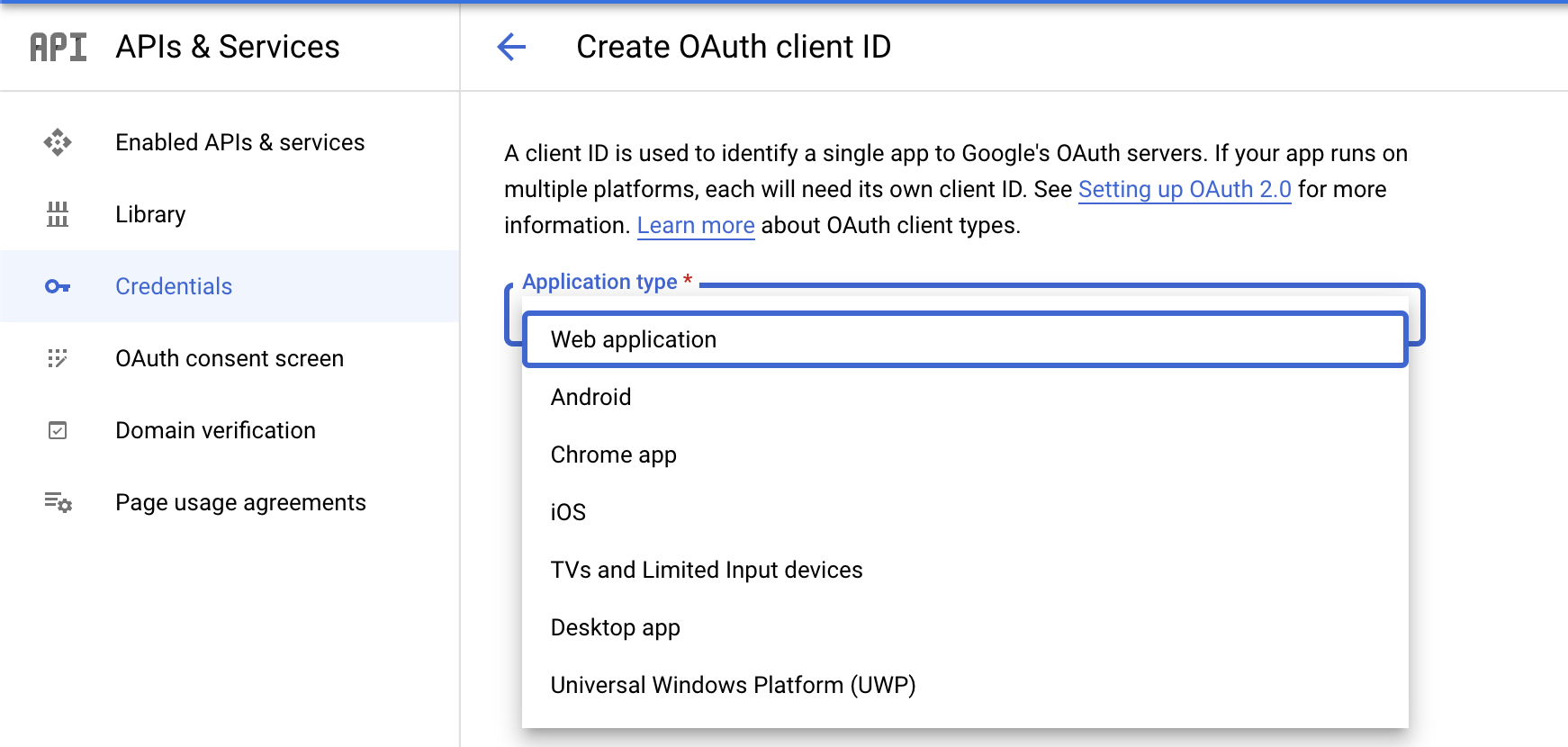
Task: Select Desktop app option
Action: click(615, 627)
